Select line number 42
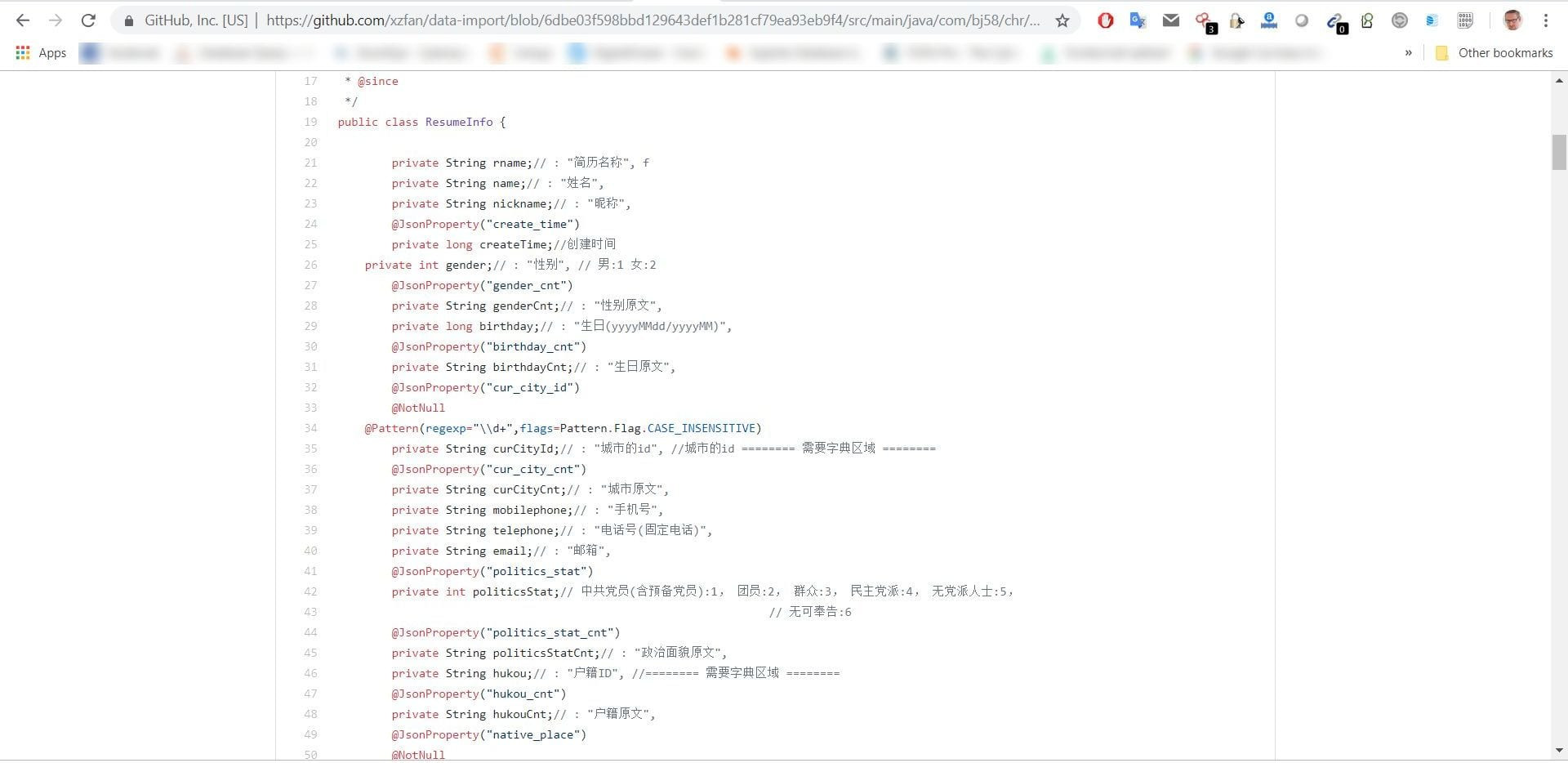This screenshot has width=1568, height=763. [x=310, y=591]
